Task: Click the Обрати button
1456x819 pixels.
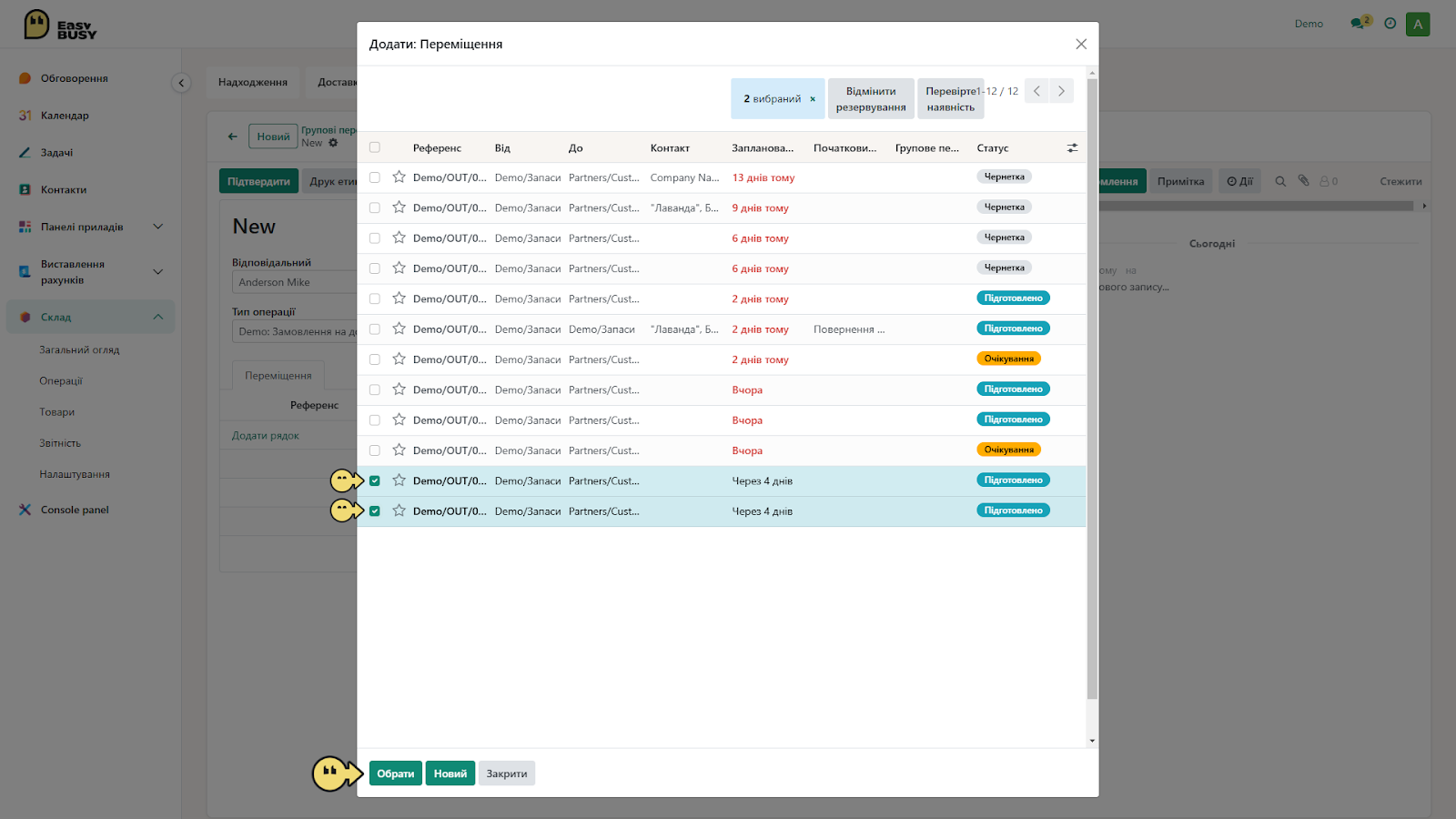Action: [396, 773]
